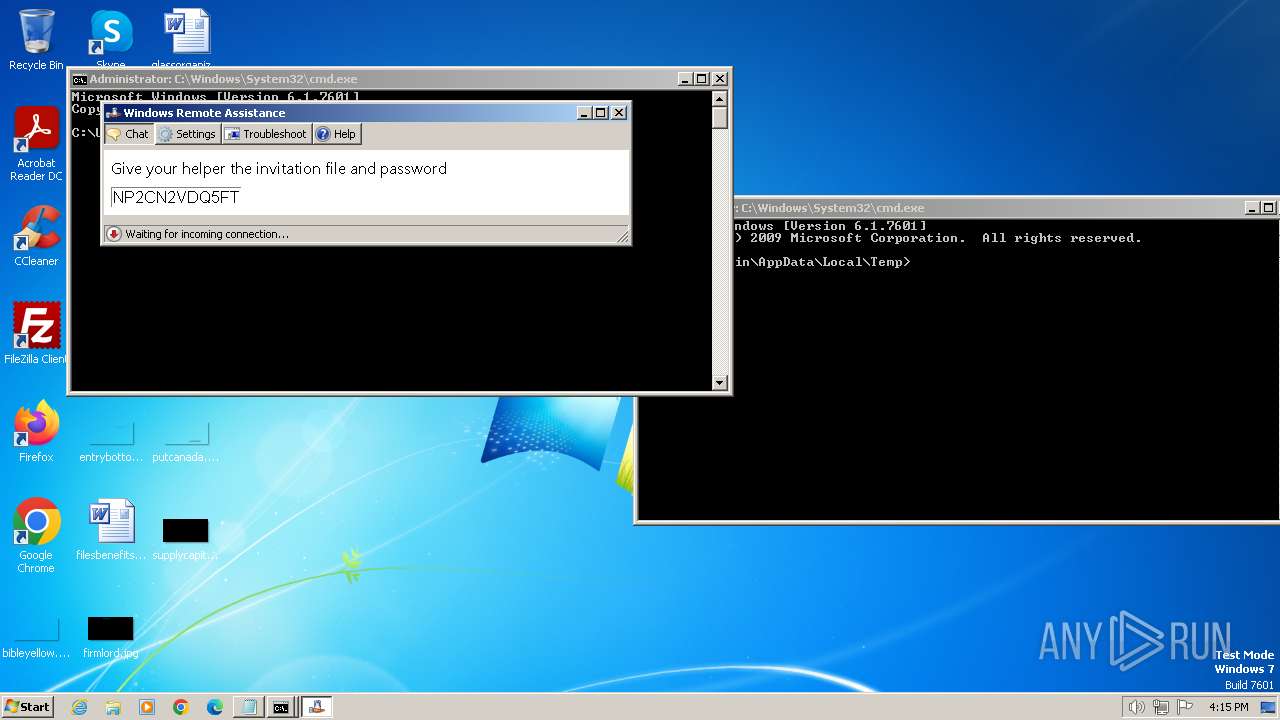Switch to cmd.exe taskbar button
1280x720 pixels.
282,707
